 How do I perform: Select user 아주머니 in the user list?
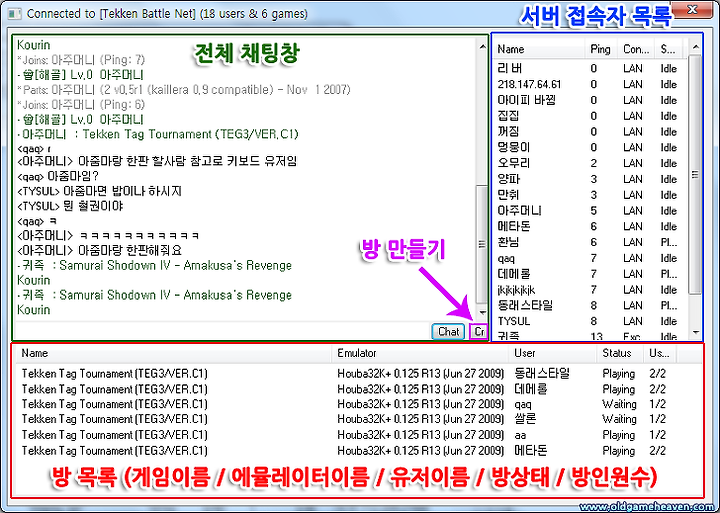click(x=591, y=211)
